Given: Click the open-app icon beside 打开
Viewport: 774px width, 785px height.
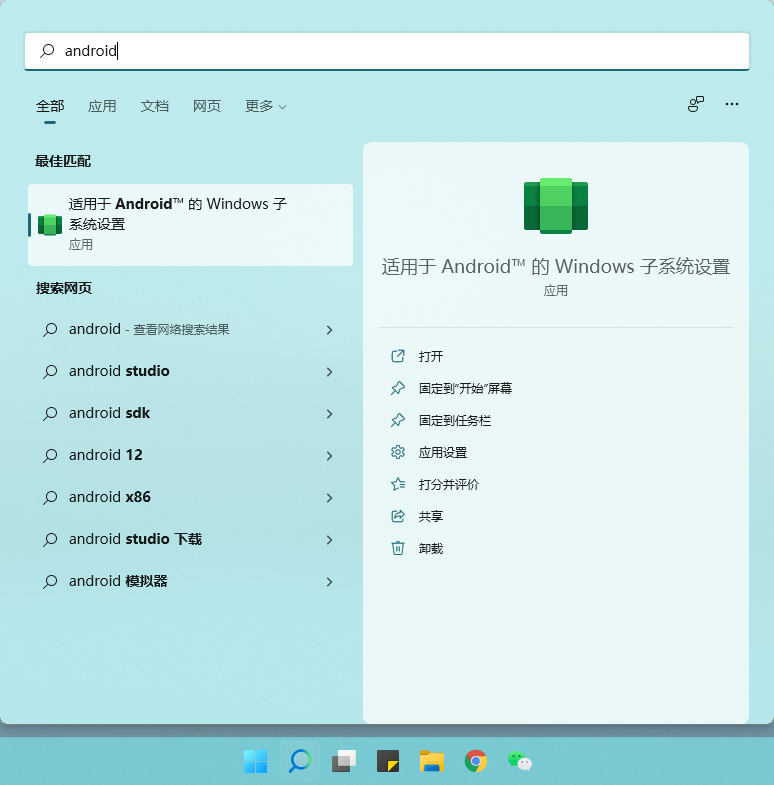Looking at the screenshot, I should coord(398,356).
